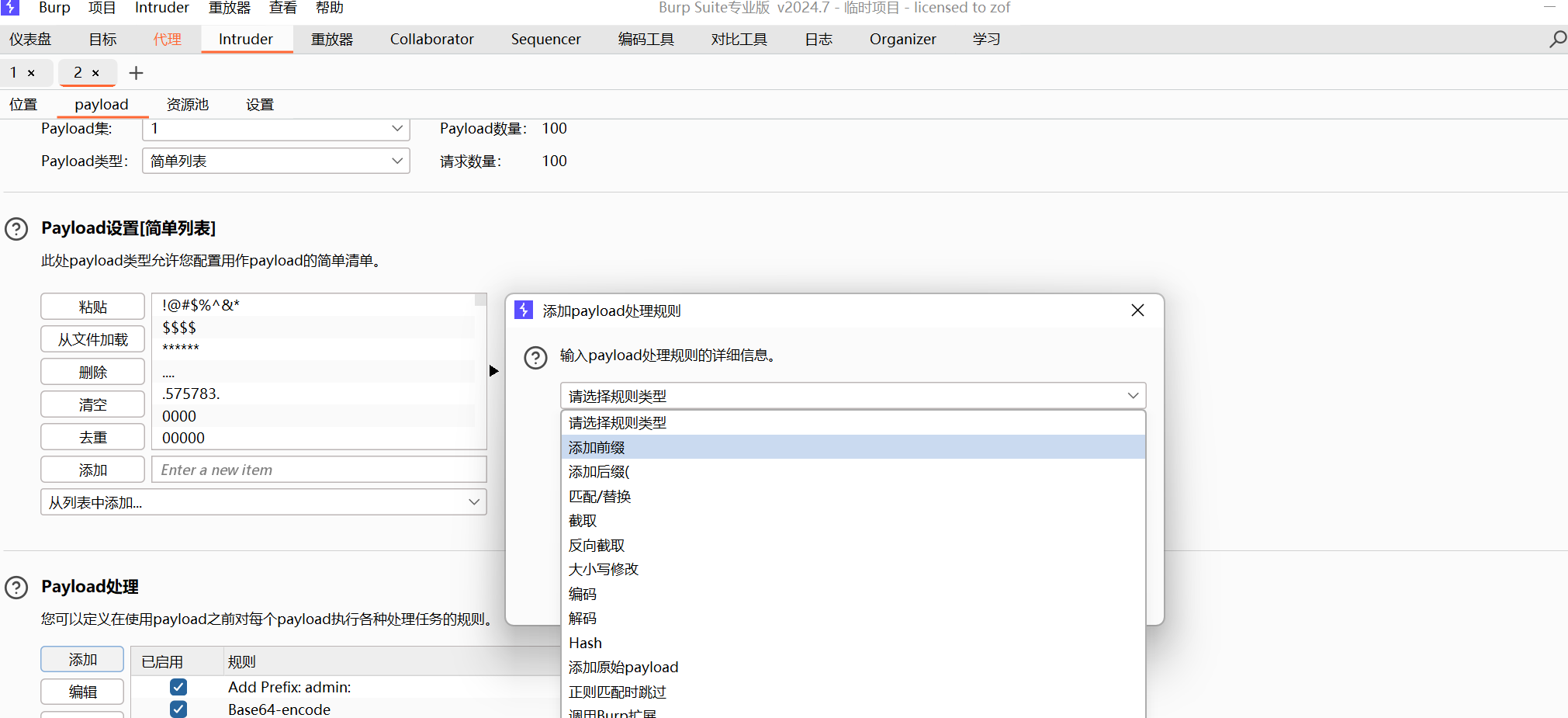Open the 资源池 sub-tab
This screenshot has width=1568, height=718.
188,105
